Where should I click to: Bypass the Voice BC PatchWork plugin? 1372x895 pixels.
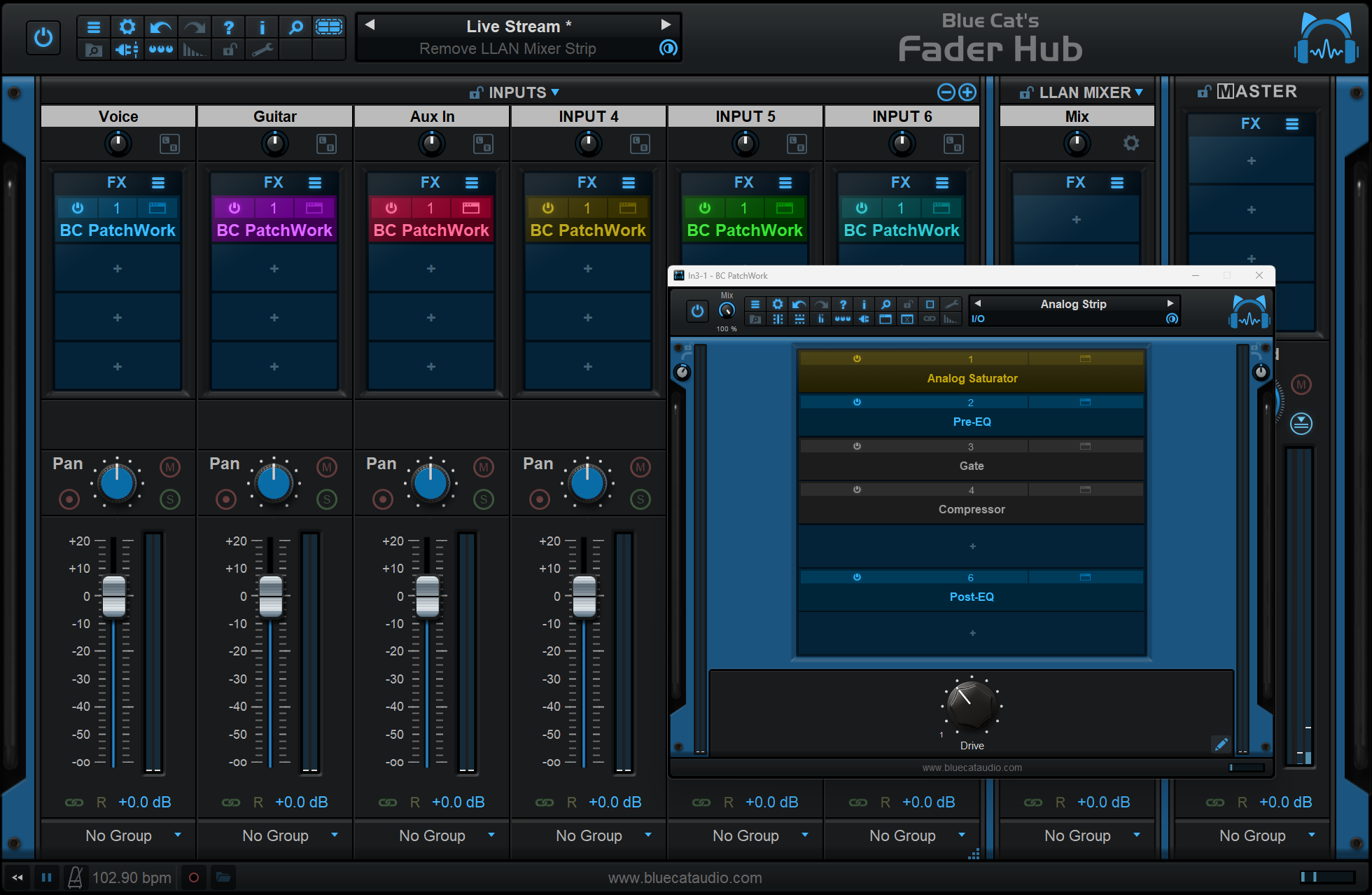tap(78, 208)
